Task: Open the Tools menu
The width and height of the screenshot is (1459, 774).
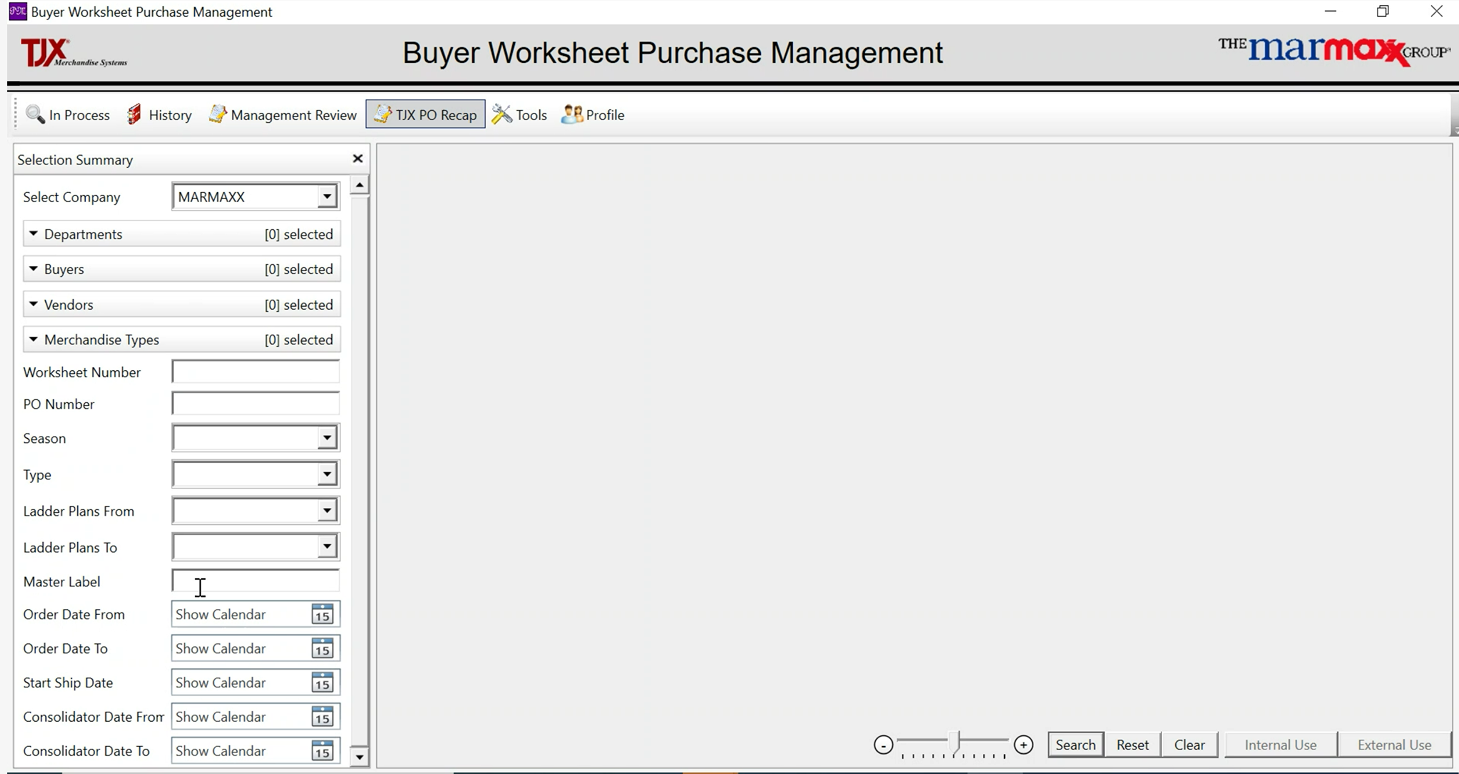Action: [x=519, y=115]
